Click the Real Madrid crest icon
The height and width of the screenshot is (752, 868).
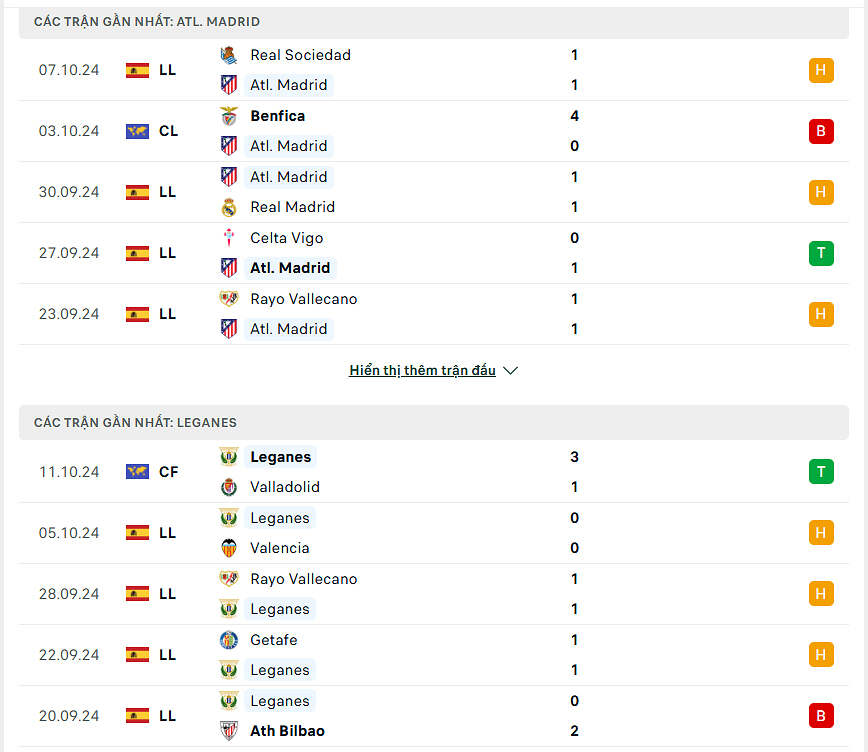229,207
